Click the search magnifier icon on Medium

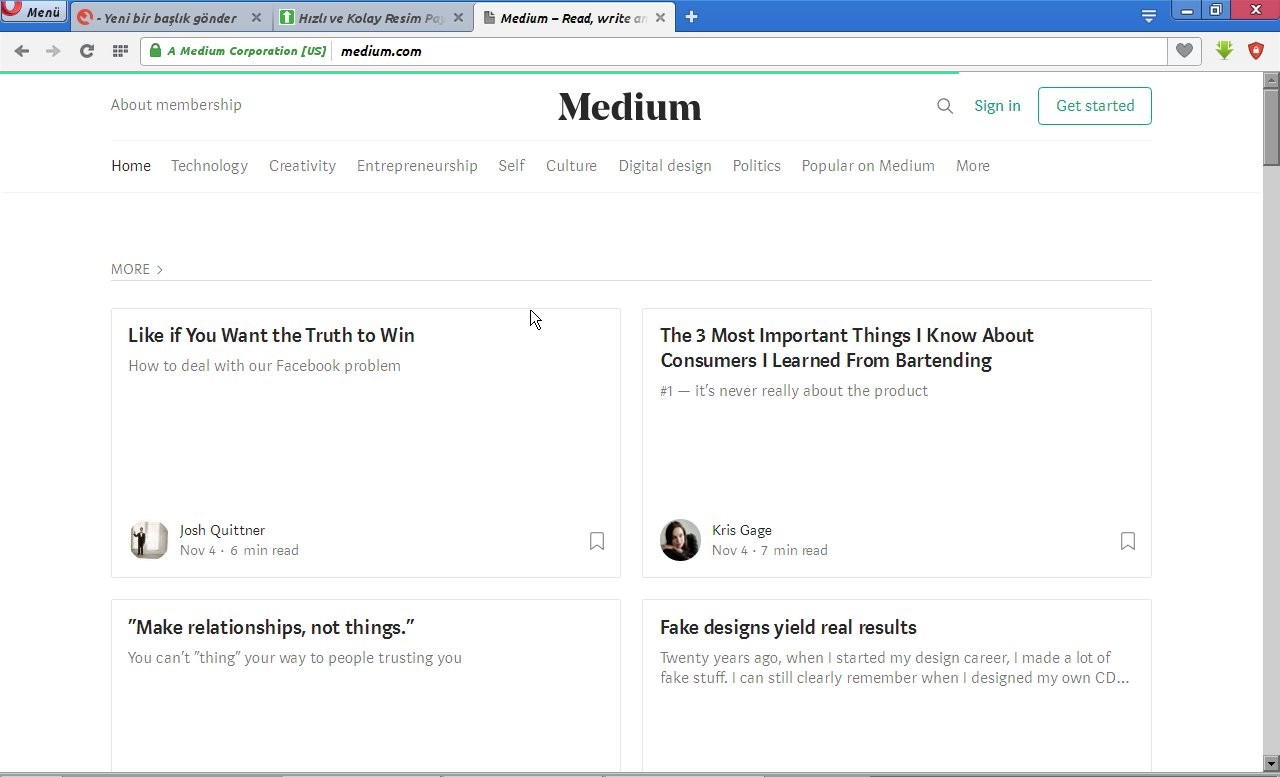point(944,106)
